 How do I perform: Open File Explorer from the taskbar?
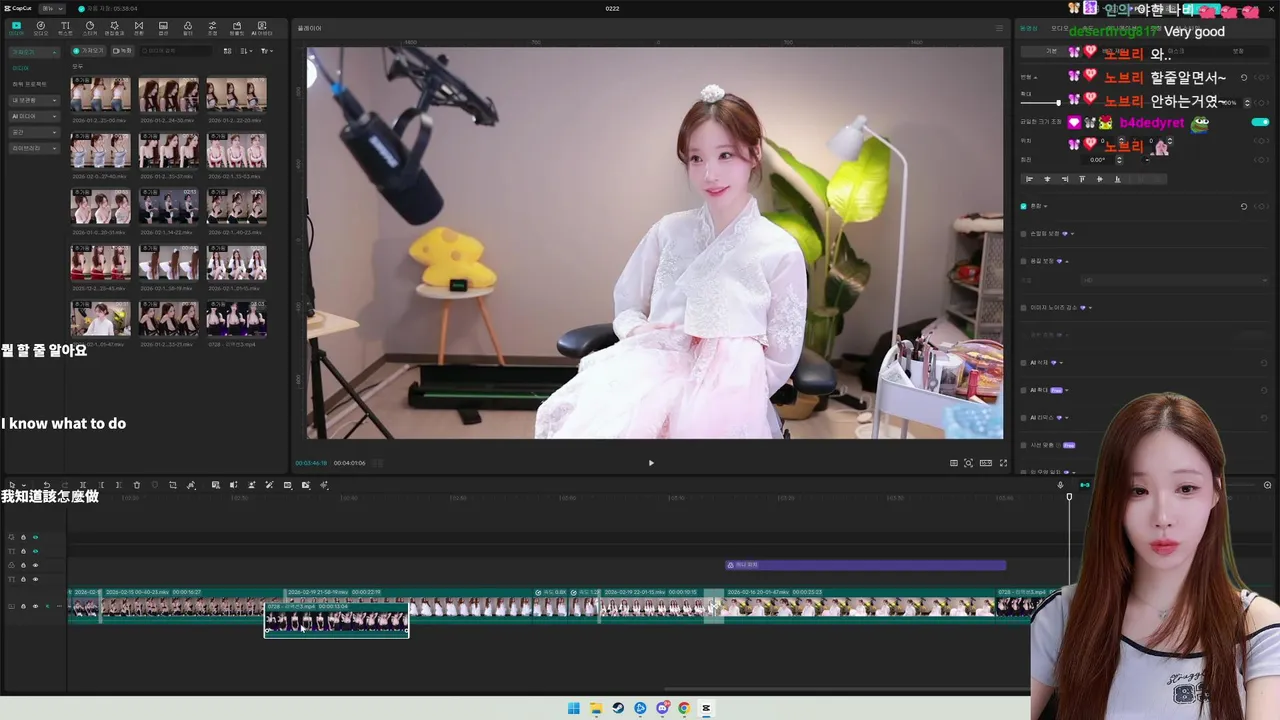click(x=596, y=708)
